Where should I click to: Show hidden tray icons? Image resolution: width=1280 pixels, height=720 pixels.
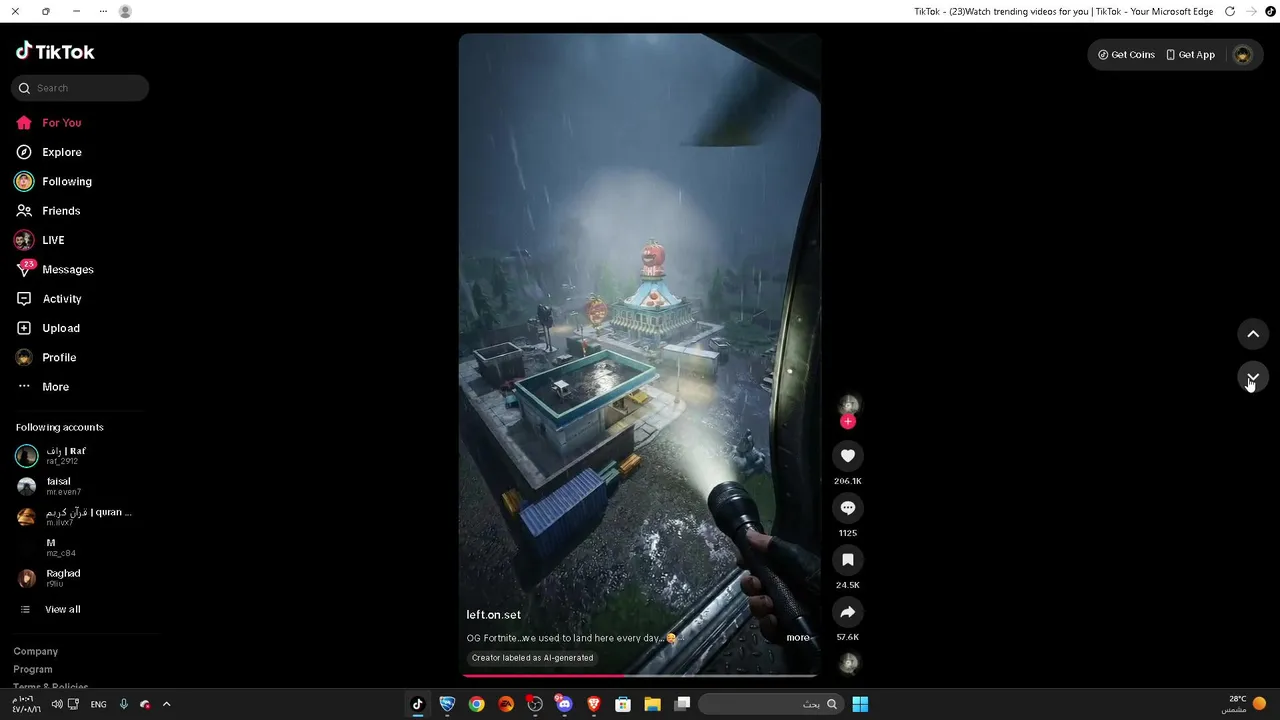(166, 704)
